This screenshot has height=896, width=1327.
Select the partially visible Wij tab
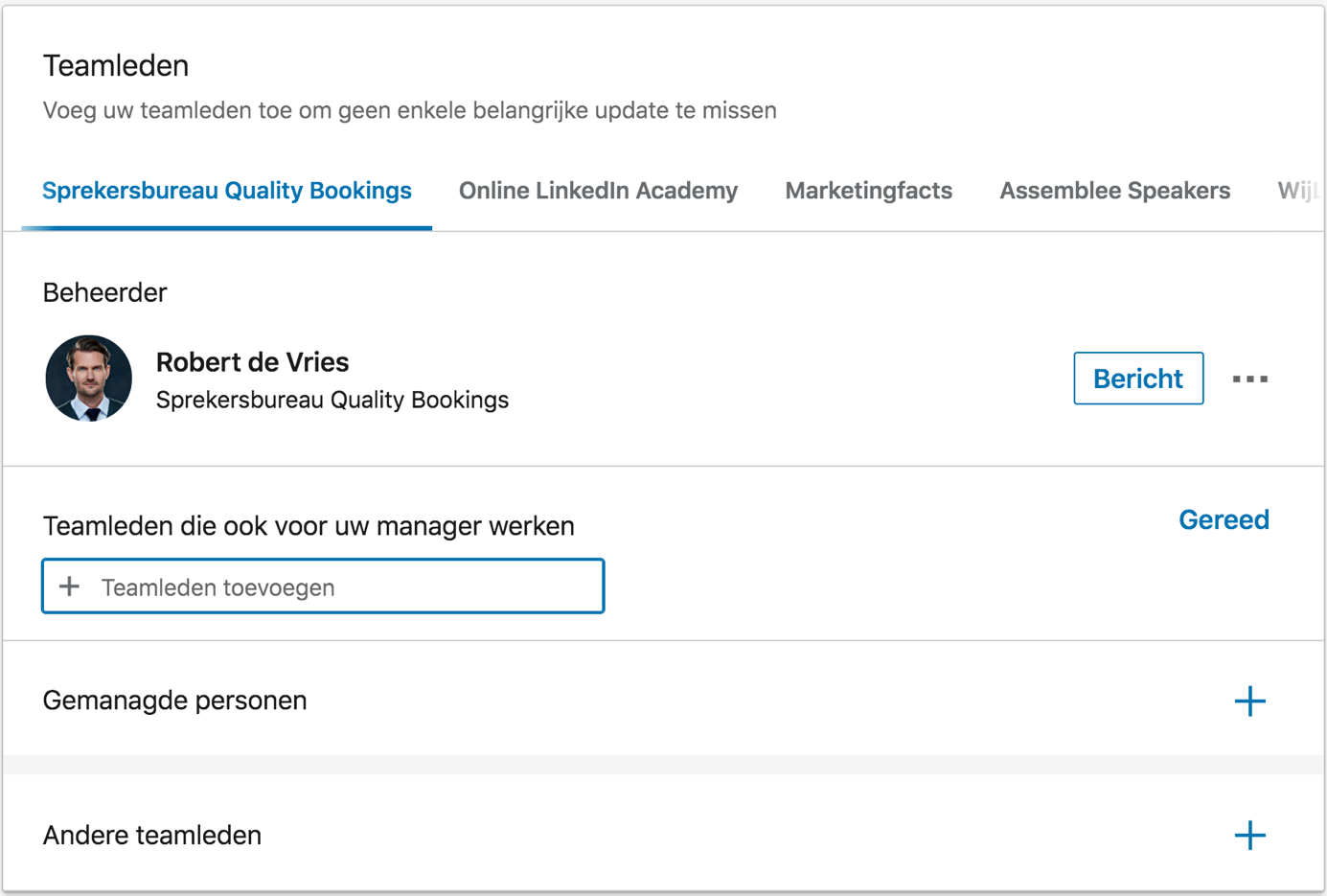pos(1297,191)
